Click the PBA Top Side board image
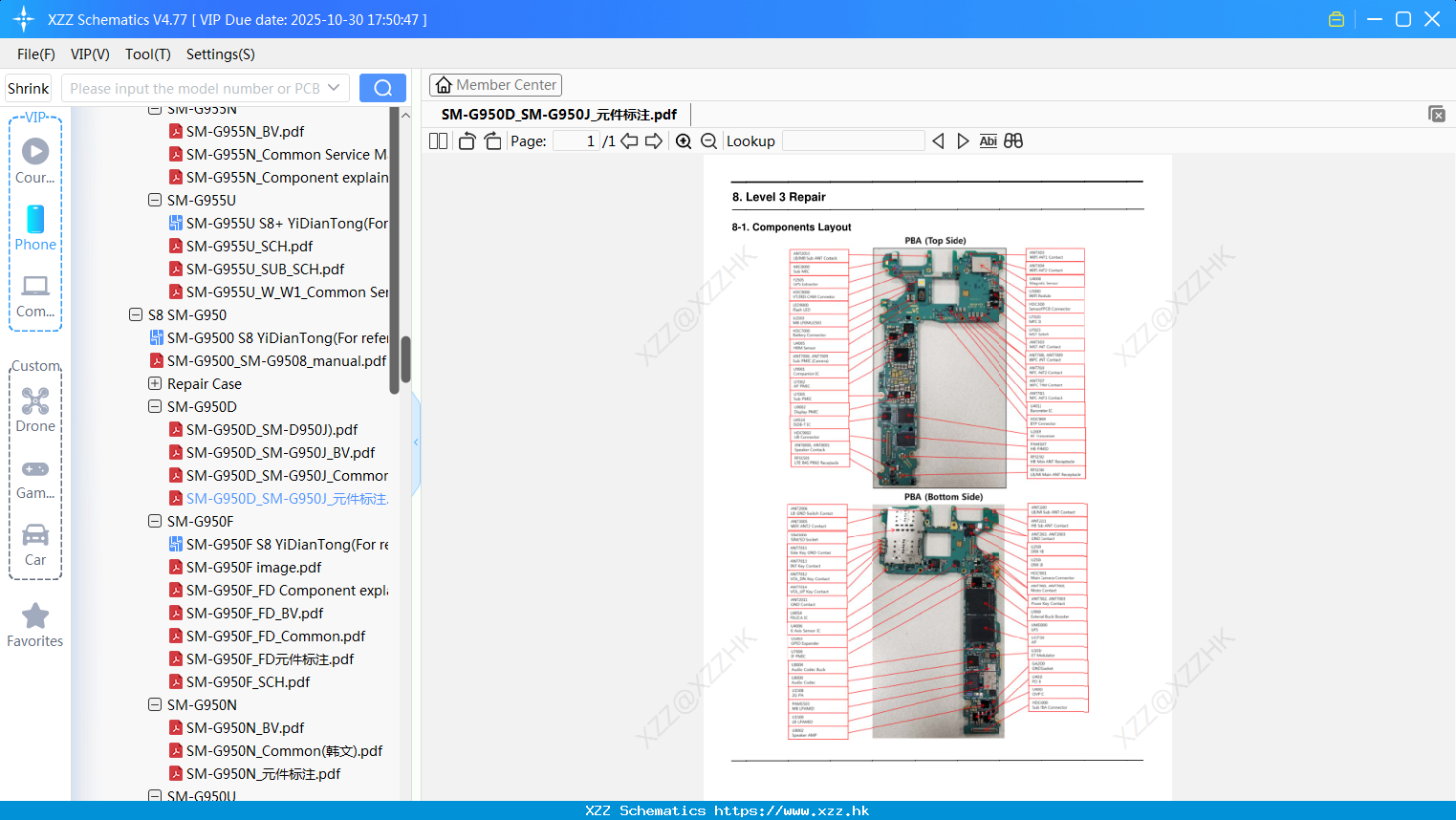Image resolution: width=1456 pixels, height=820 pixels. click(x=939, y=368)
